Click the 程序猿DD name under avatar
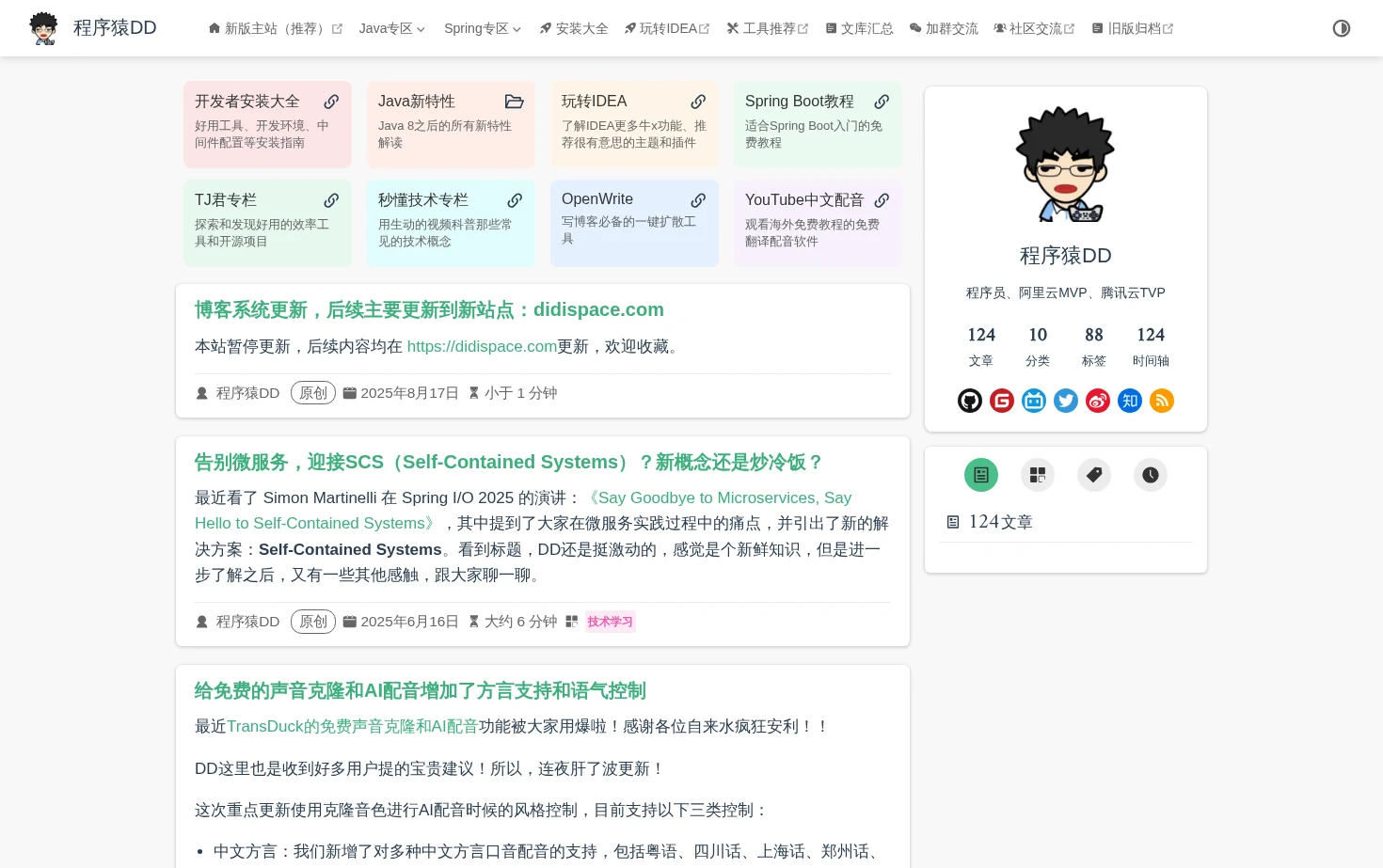Screen dimensions: 1383x868 pos(1066,256)
